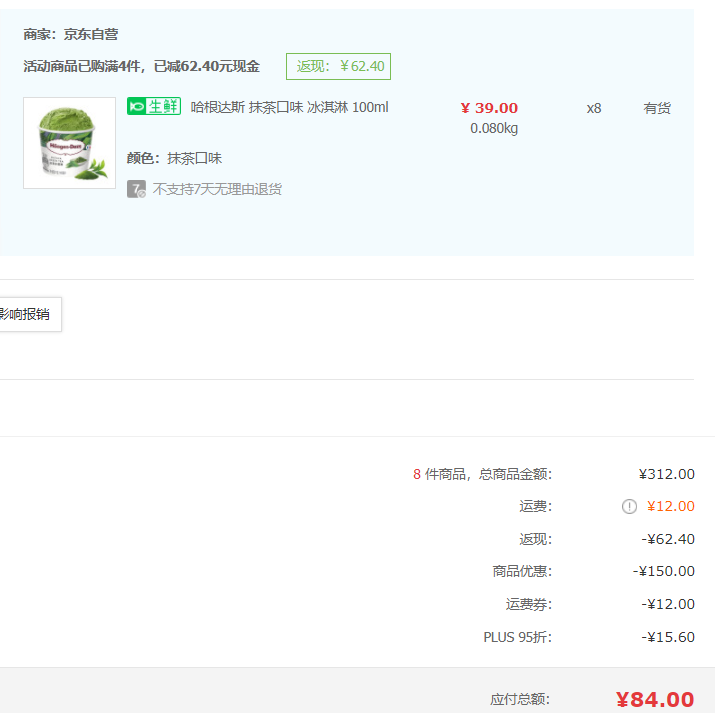This screenshot has height=713, width=715.
Task: Click the 运费券 deduction -¥12.00
Action: (x=668, y=604)
